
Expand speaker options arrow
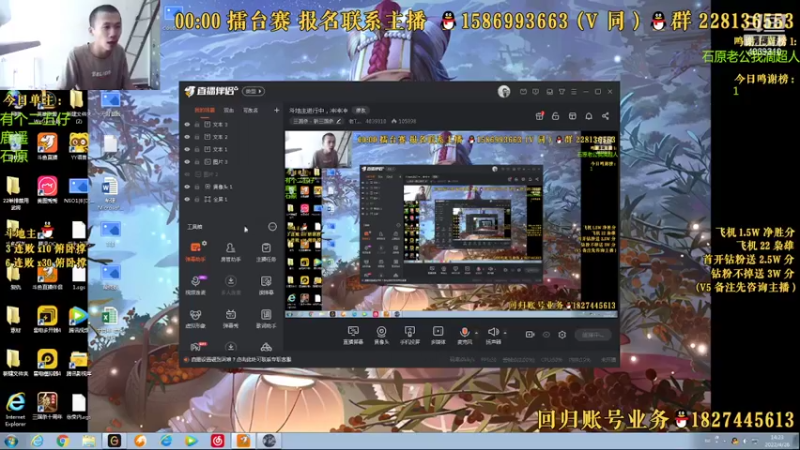click(505, 333)
